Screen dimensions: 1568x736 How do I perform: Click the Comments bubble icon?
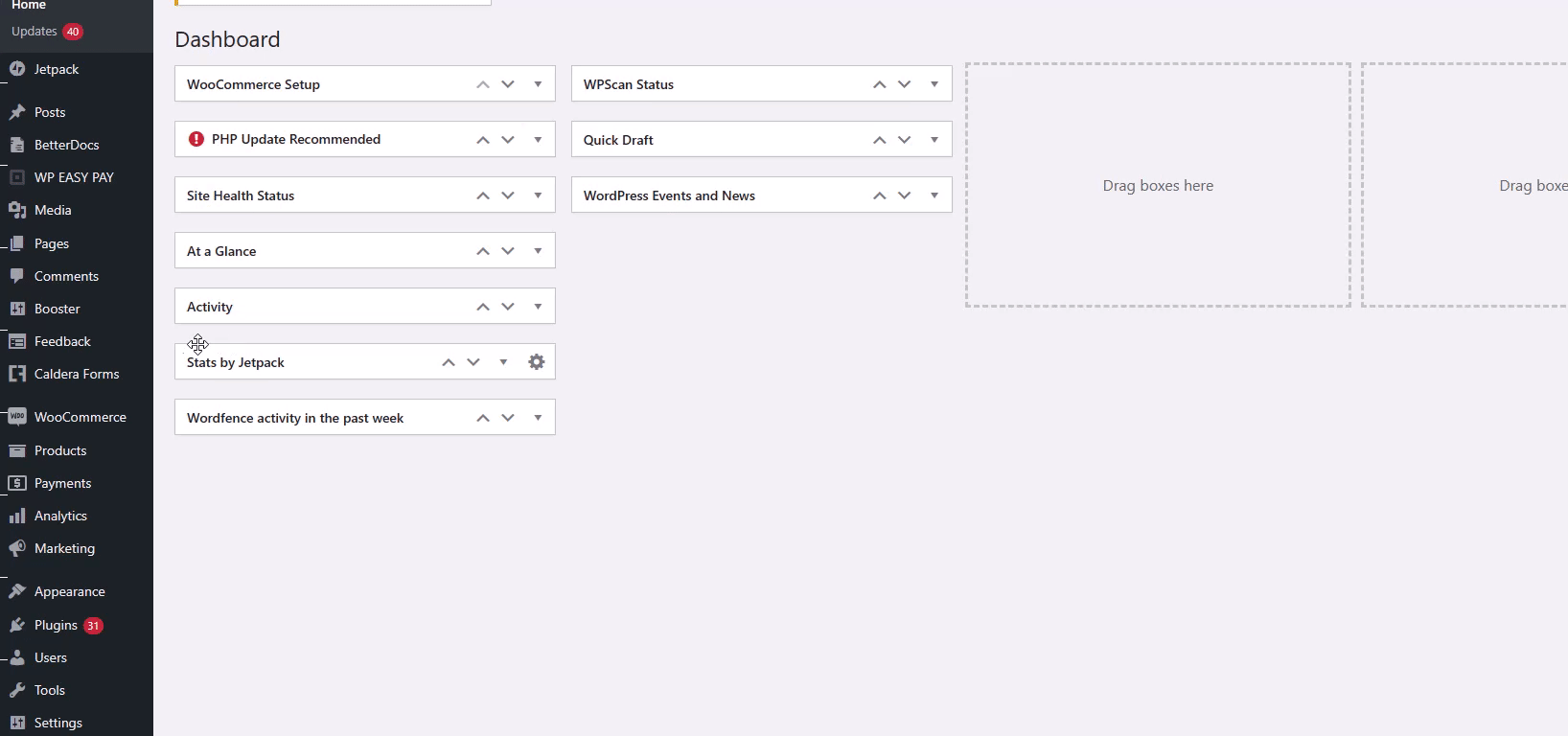pyautogui.click(x=17, y=276)
